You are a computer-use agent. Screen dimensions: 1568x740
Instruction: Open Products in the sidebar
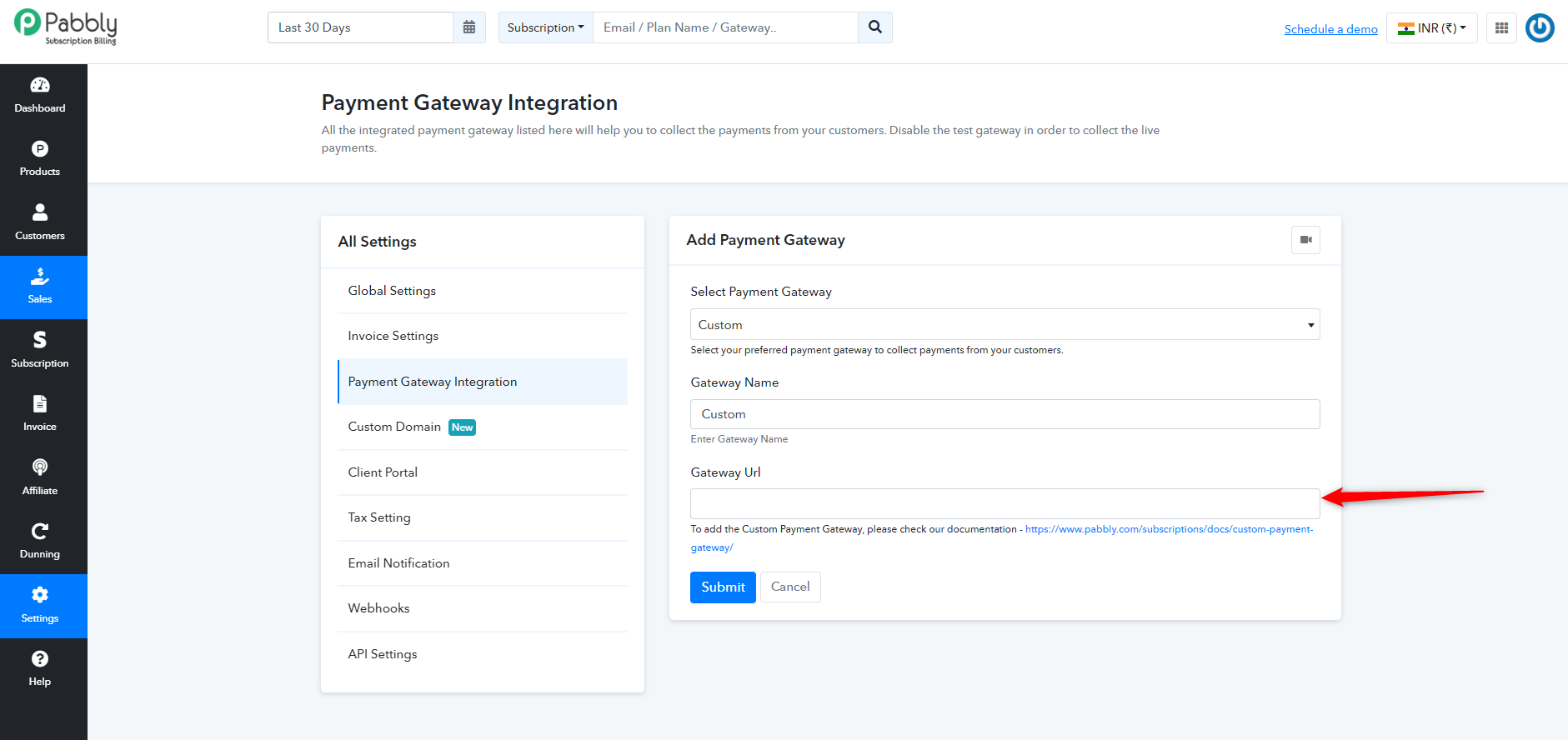click(x=40, y=159)
